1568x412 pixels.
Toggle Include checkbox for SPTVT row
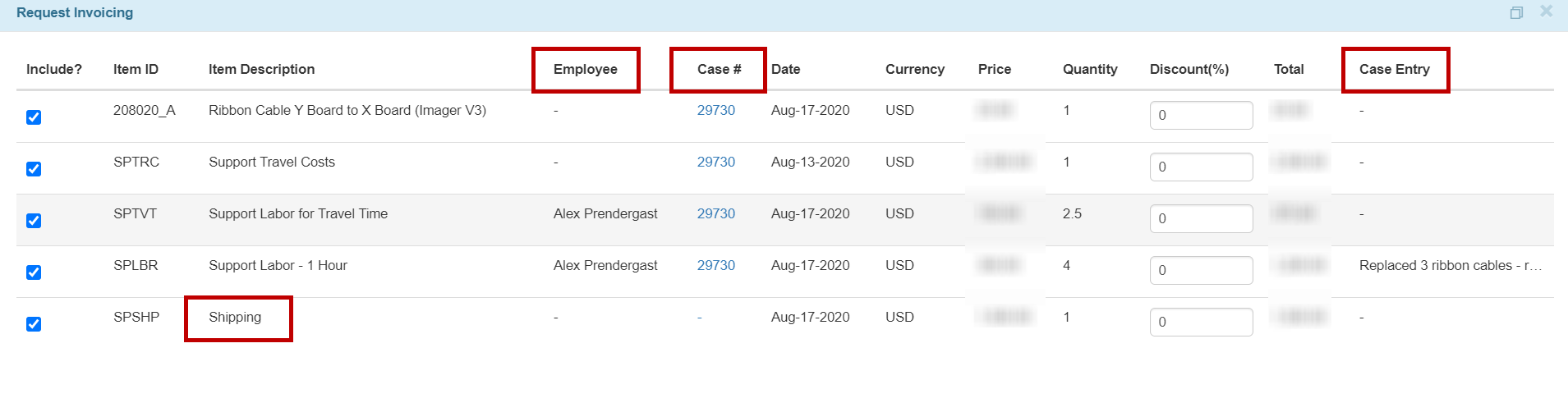pyautogui.click(x=34, y=221)
